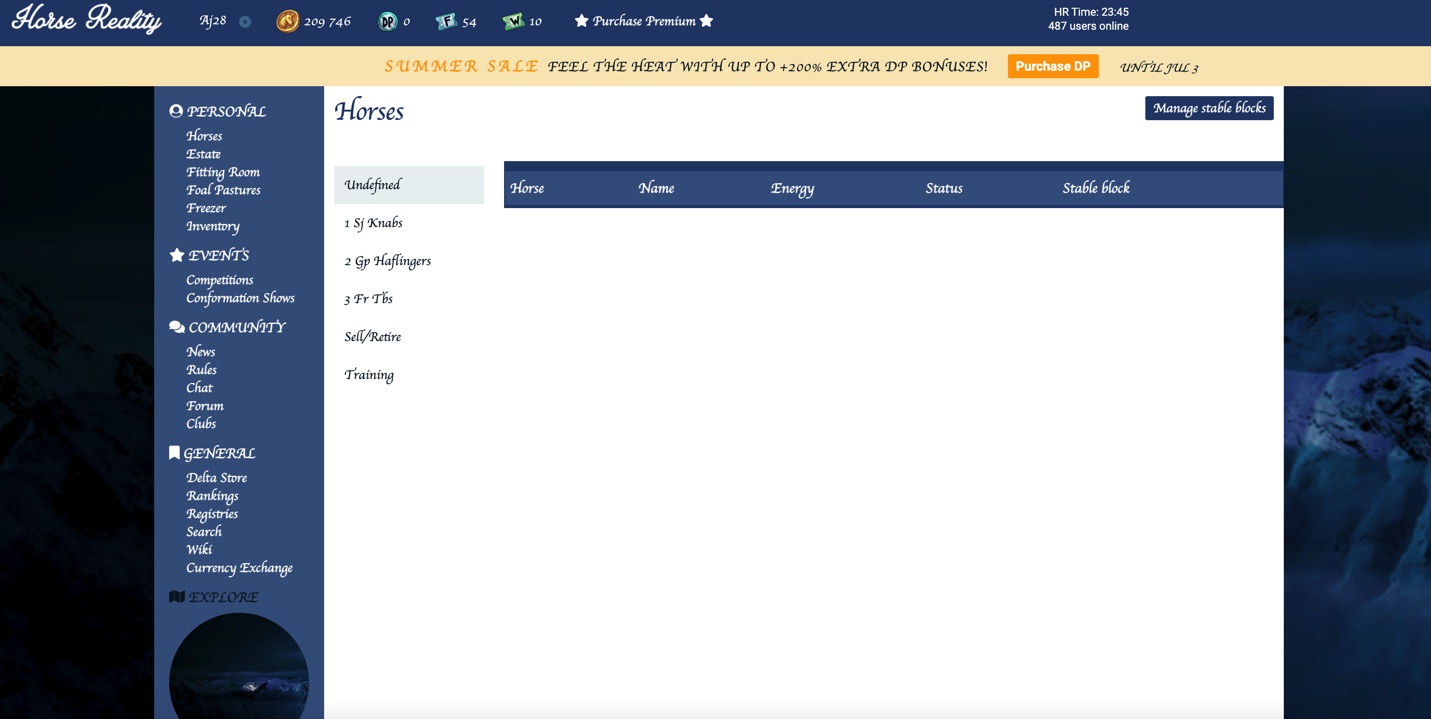Click the star icon before Purchase Premium
The width and height of the screenshot is (1431, 719).
[581, 21]
